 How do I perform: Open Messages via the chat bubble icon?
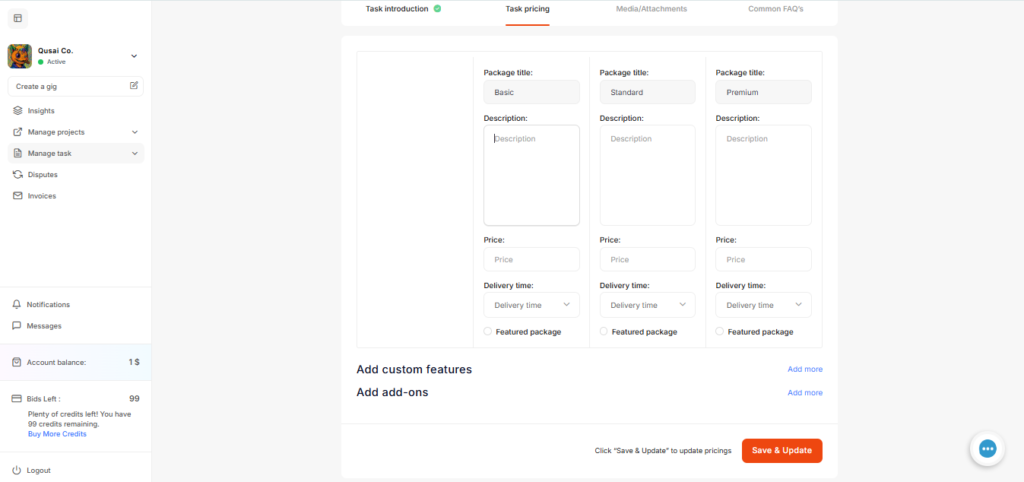point(17,326)
